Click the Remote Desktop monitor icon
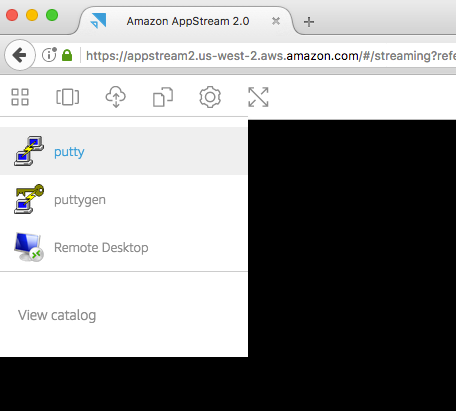Screen dimensions: 456x411 [x=29, y=247]
